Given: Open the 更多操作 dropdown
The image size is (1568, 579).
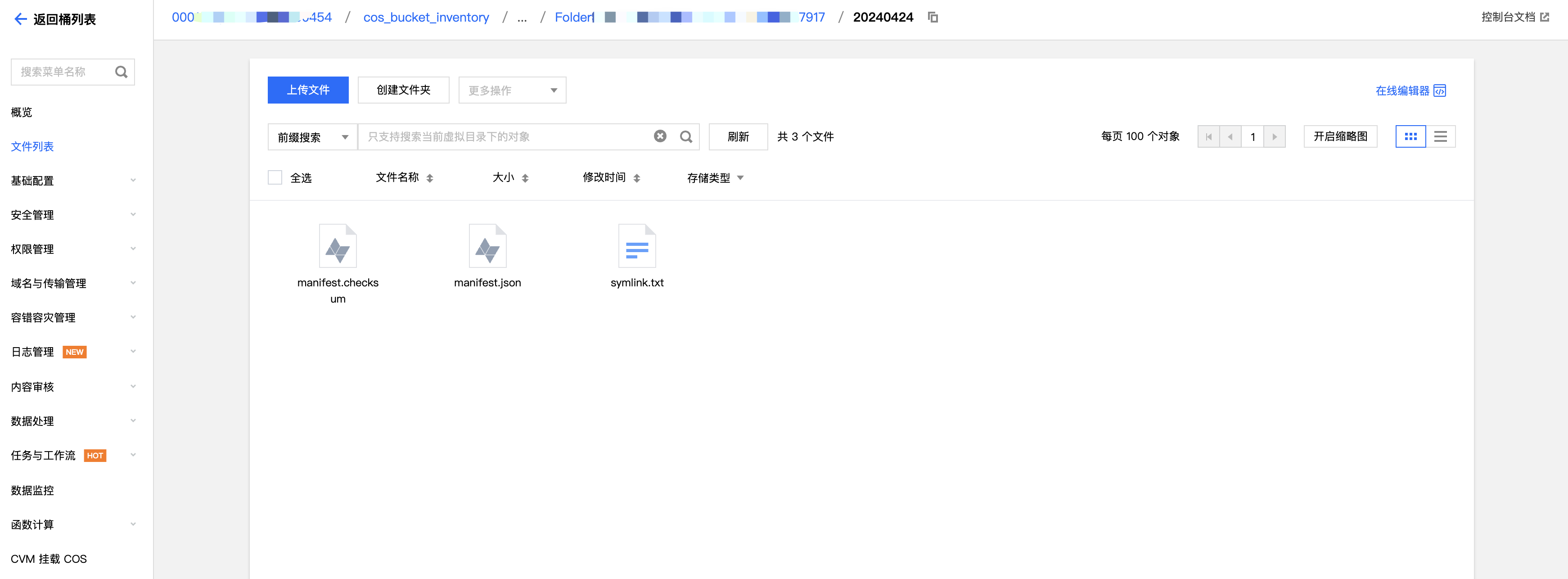Looking at the screenshot, I should pyautogui.click(x=512, y=90).
